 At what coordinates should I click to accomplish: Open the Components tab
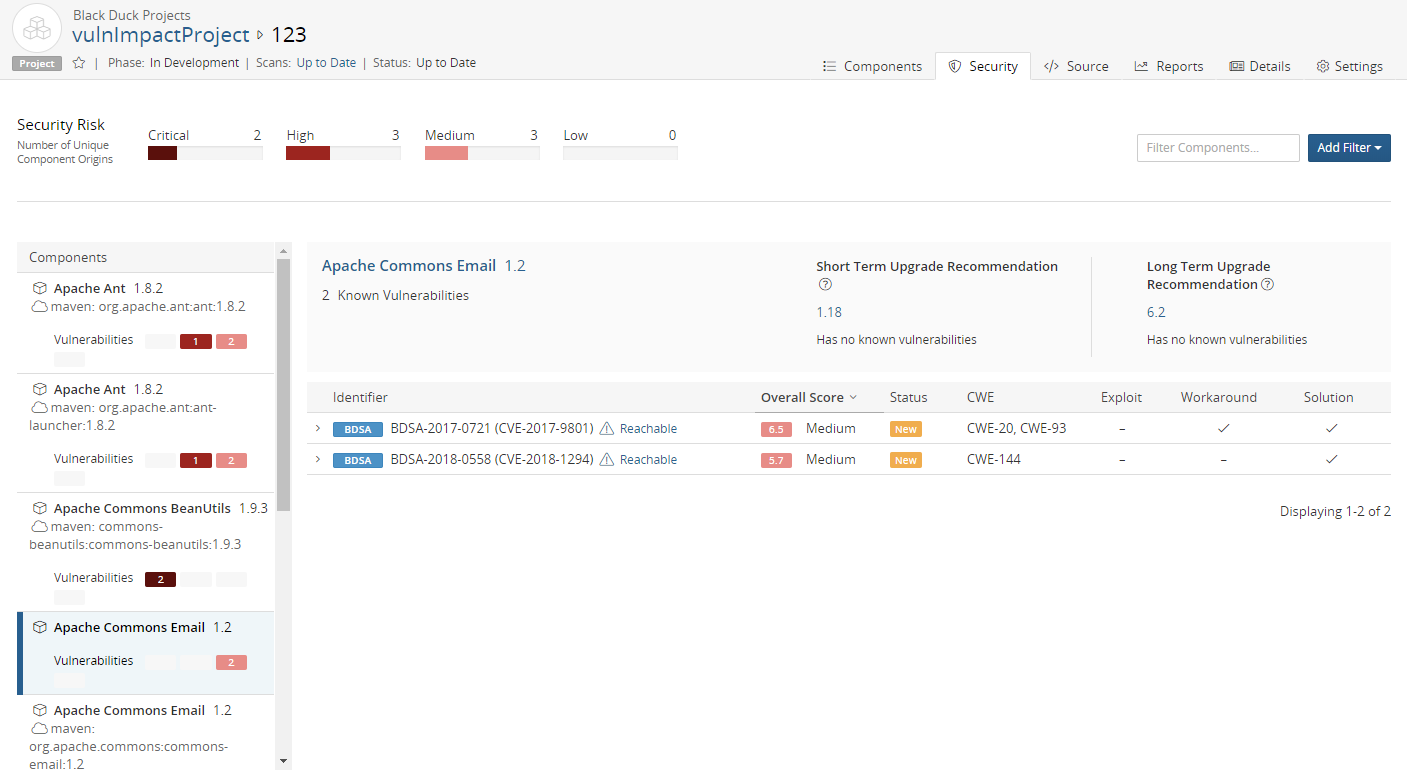(872, 66)
